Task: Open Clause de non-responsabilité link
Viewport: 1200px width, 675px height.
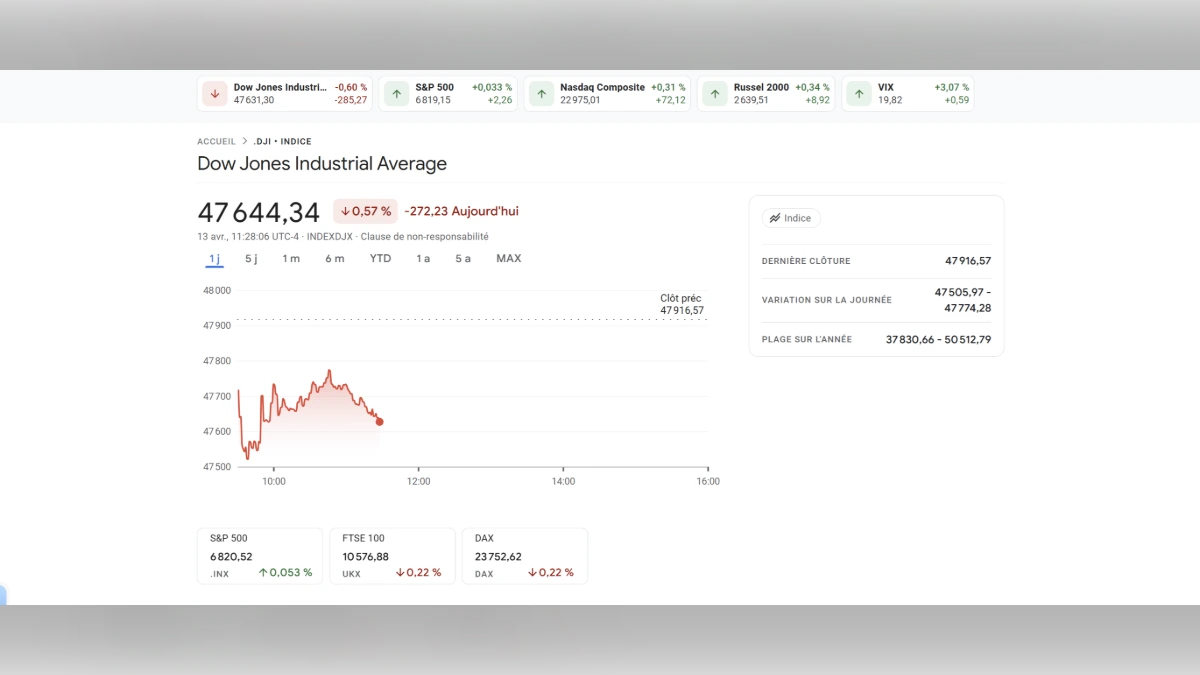Action: click(424, 237)
